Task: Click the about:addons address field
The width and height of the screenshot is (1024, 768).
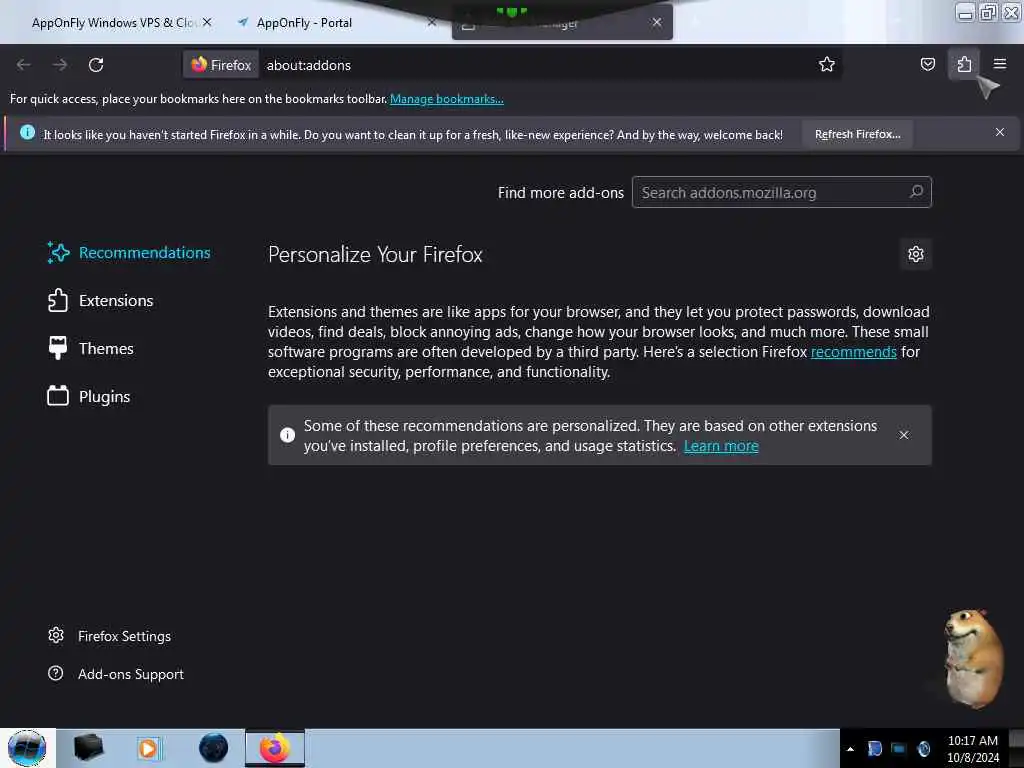Action: pyautogui.click(x=536, y=65)
